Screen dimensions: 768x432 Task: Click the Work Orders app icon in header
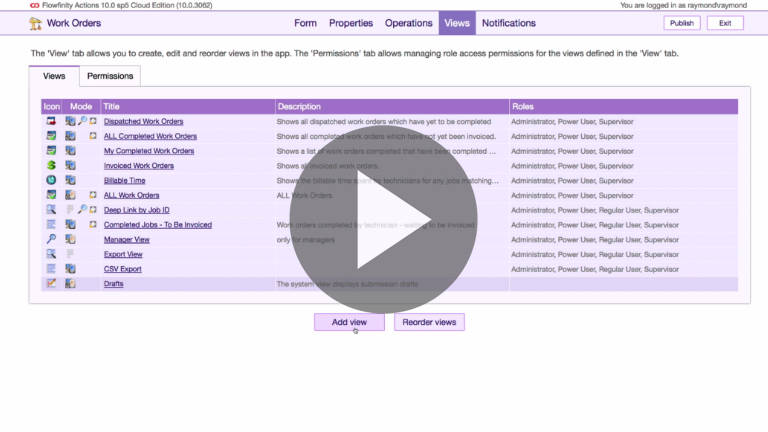click(x=35, y=23)
